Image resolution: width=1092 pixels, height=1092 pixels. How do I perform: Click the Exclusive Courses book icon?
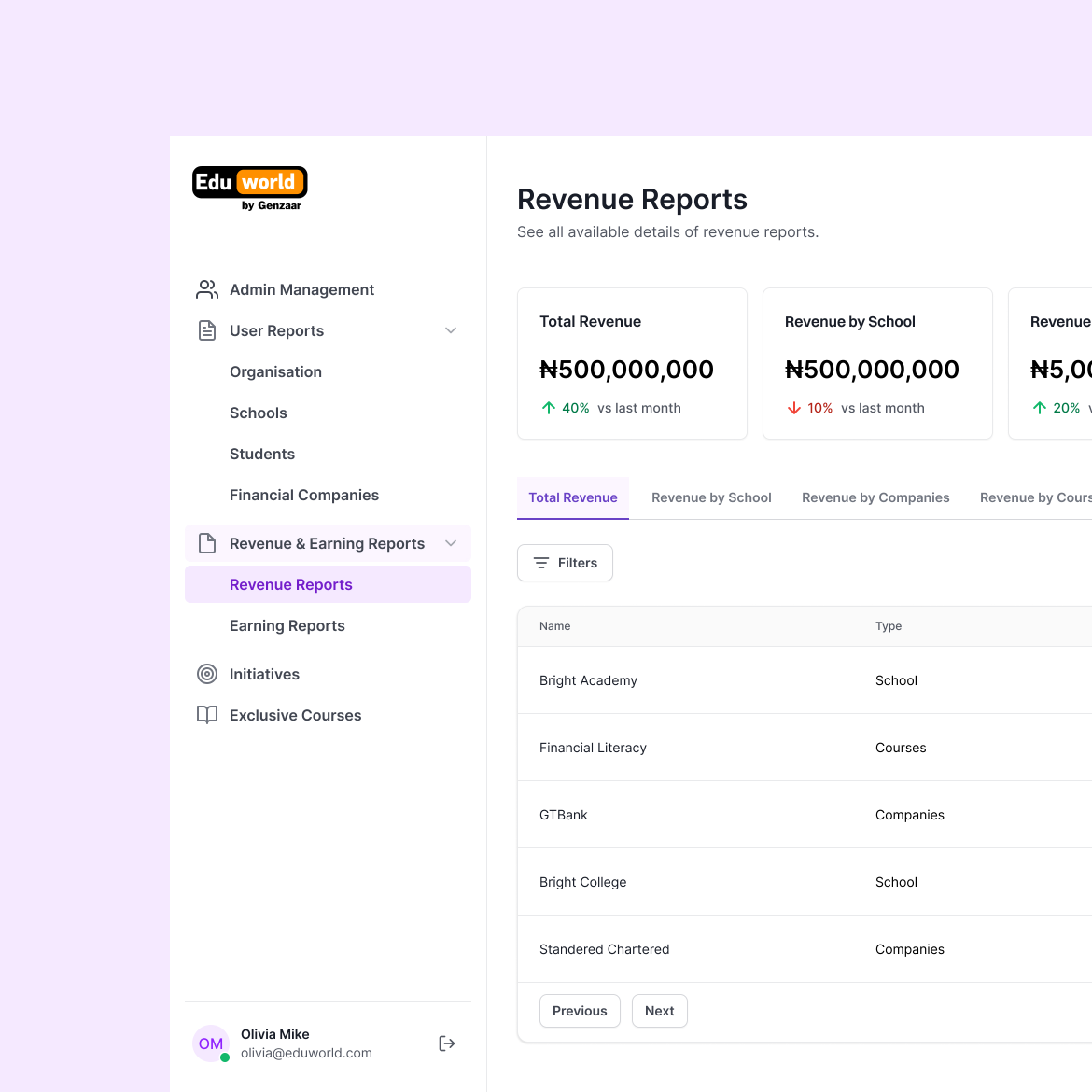click(207, 715)
